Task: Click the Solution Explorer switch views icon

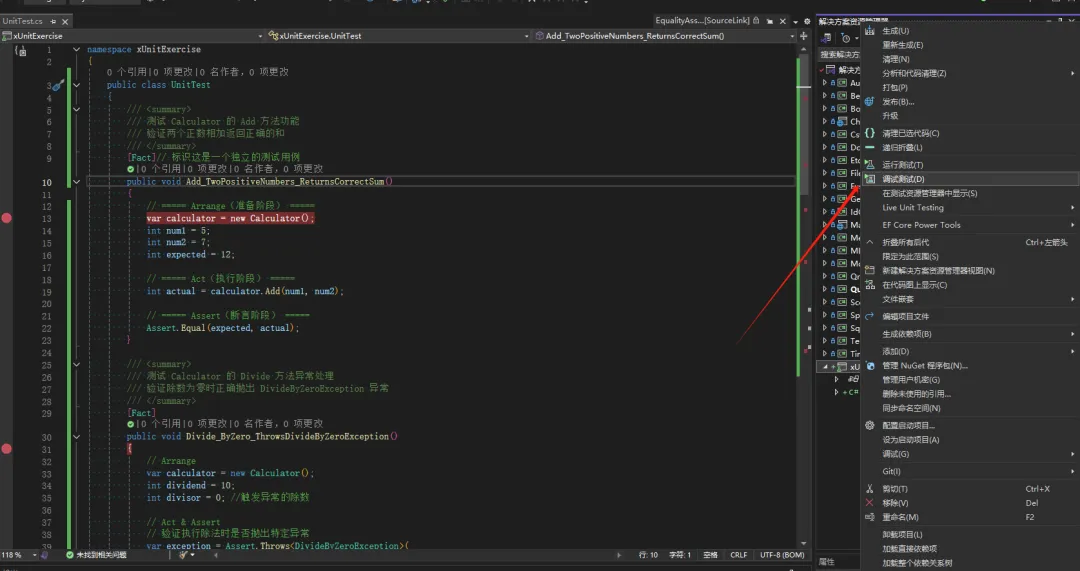Action: (827, 39)
